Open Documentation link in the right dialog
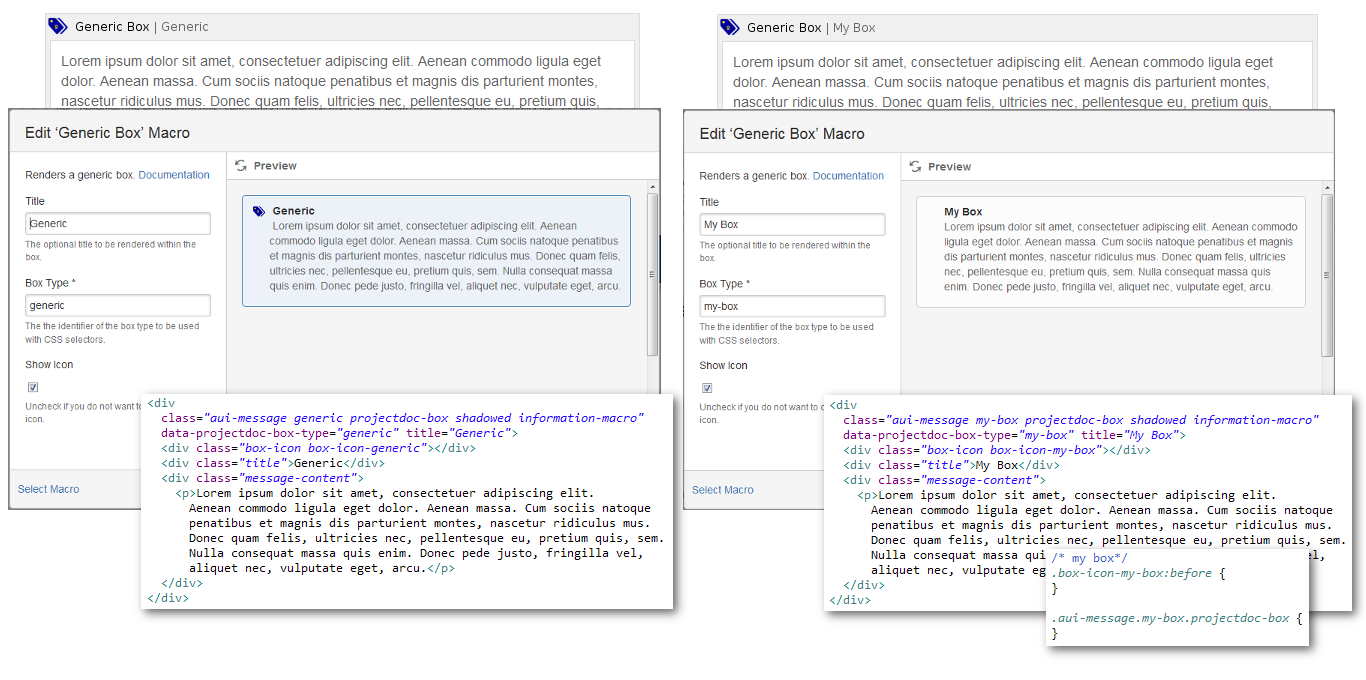 848,176
